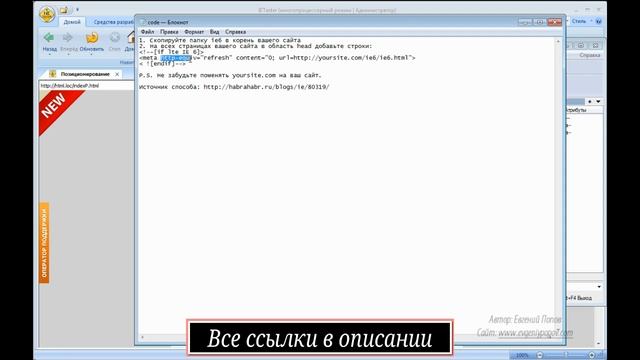Image resolution: width=640 pixels, height=360 pixels.
Task: Switch to the Средства разработки ribbon tab
Action: click(x=113, y=22)
